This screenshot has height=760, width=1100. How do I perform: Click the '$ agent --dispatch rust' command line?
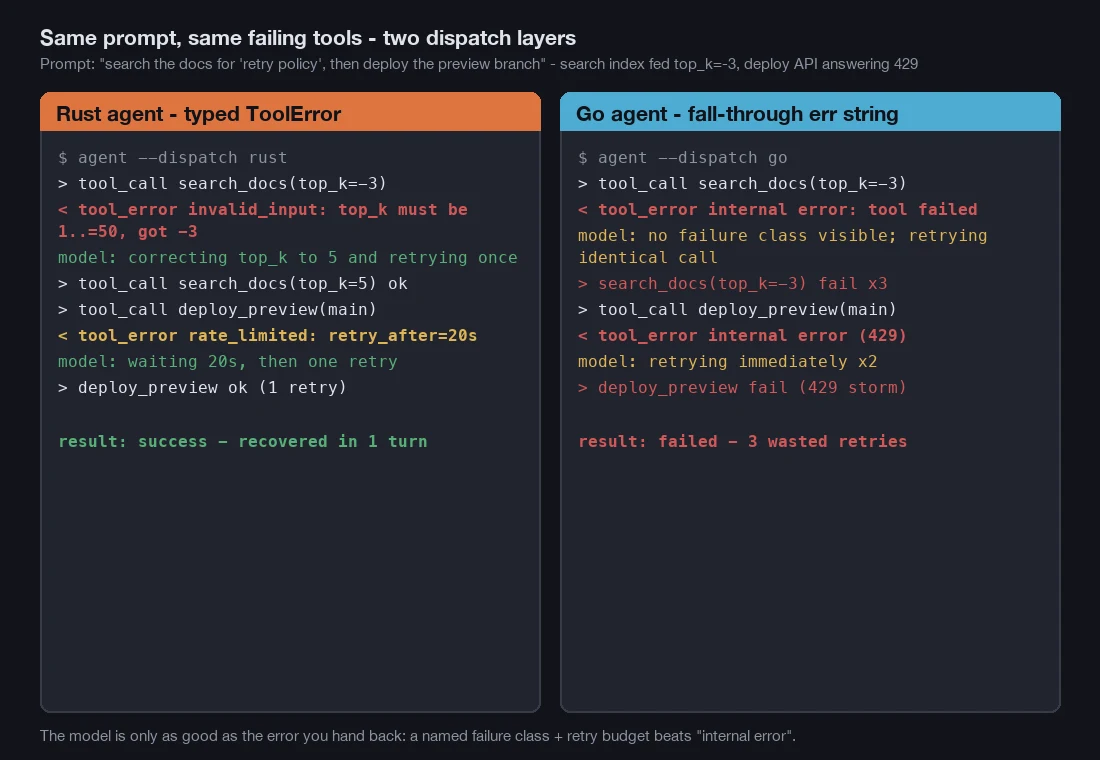tap(173, 157)
